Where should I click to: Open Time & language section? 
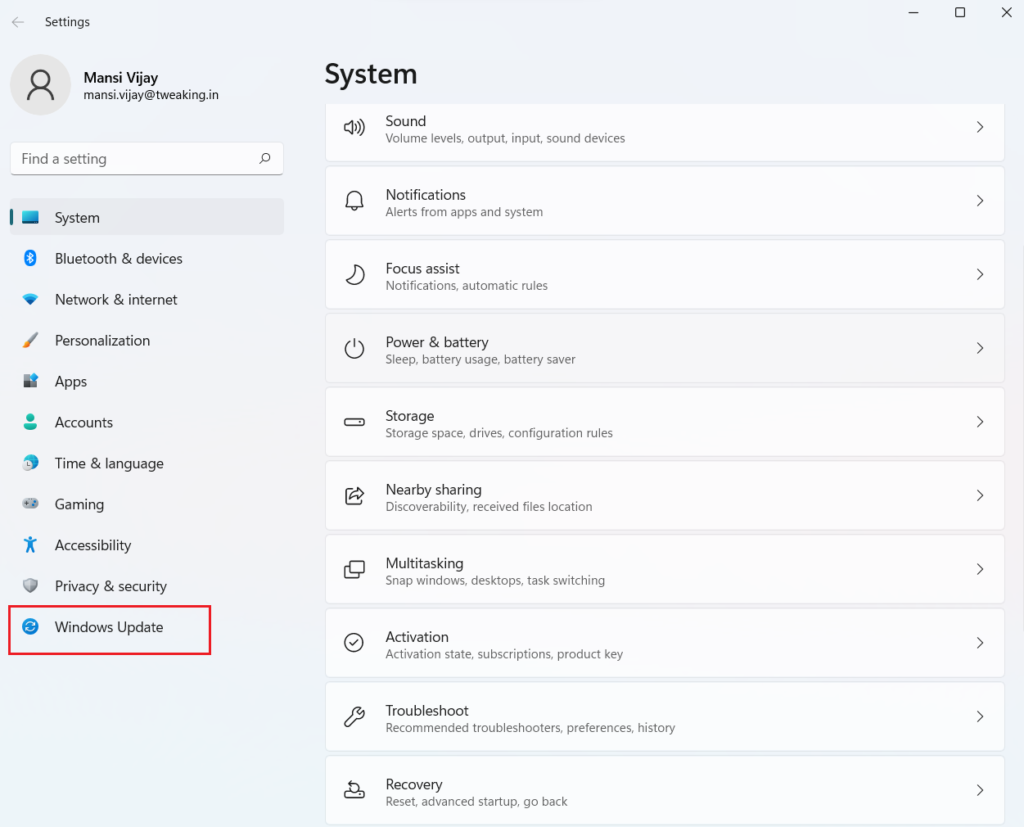pyautogui.click(x=147, y=463)
